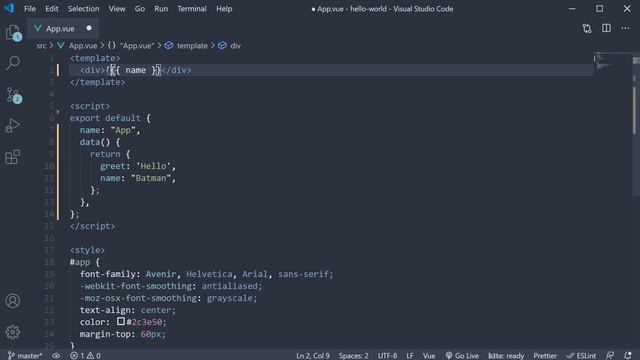Click the opening <script> tag
Image resolution: width=640 pixels, height=360 pixels.
click(x=90, y=106)
